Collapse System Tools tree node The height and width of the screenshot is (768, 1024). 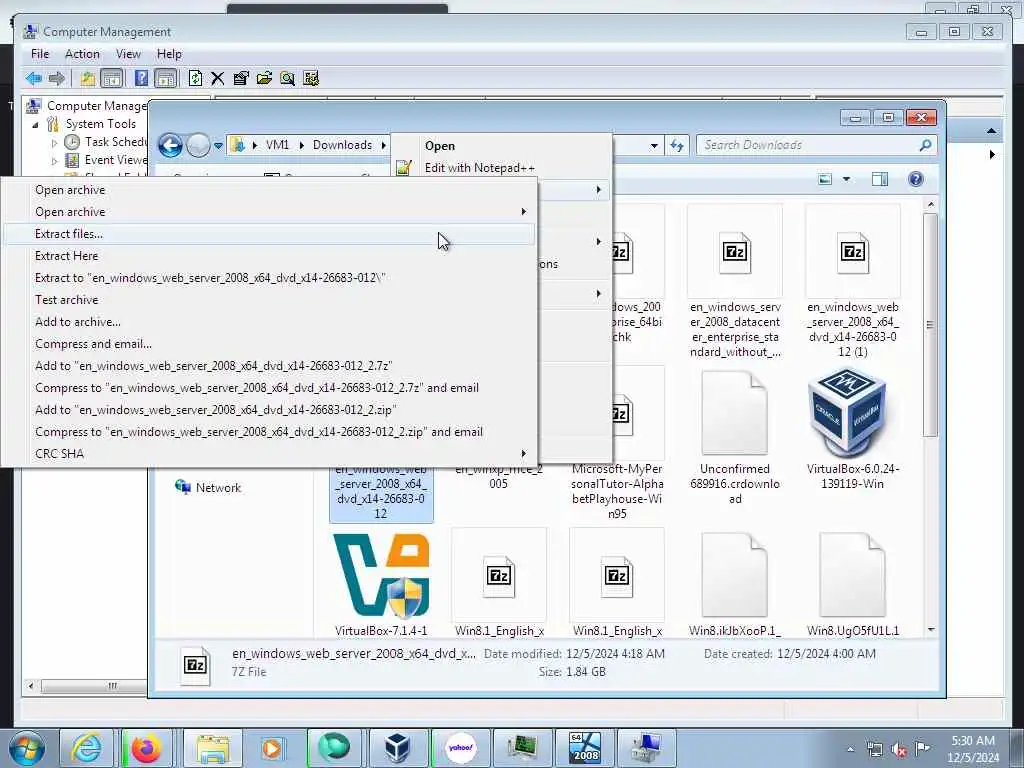point(35,124)
